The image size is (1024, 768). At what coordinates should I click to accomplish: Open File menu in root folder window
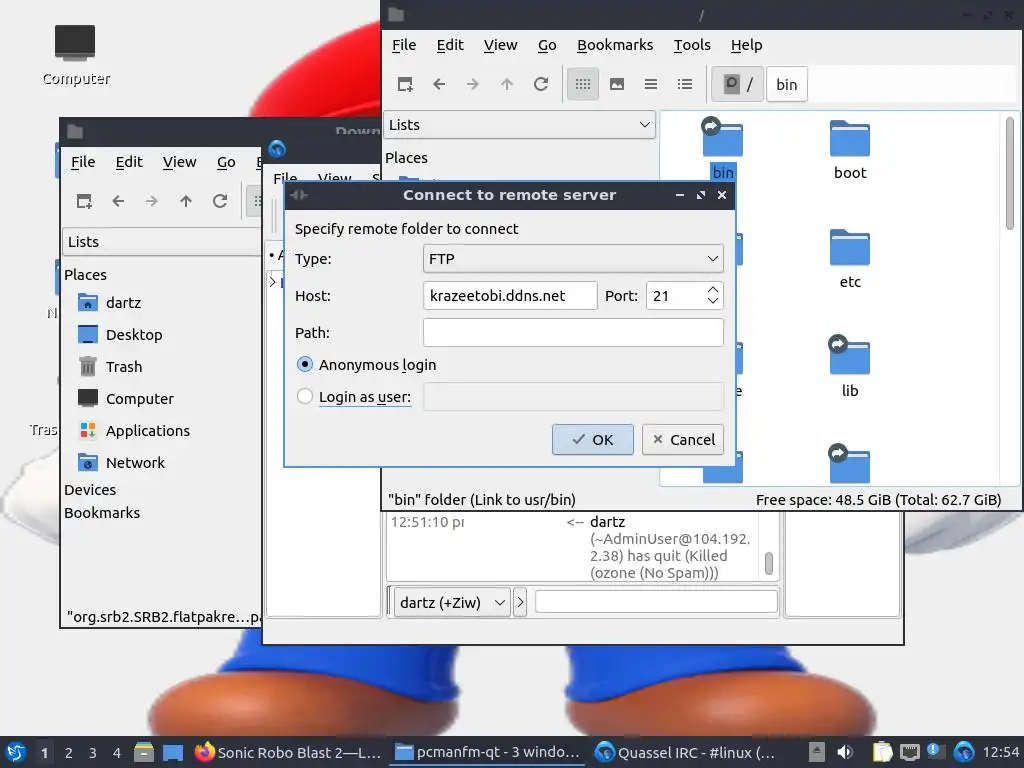click(404, 45)
